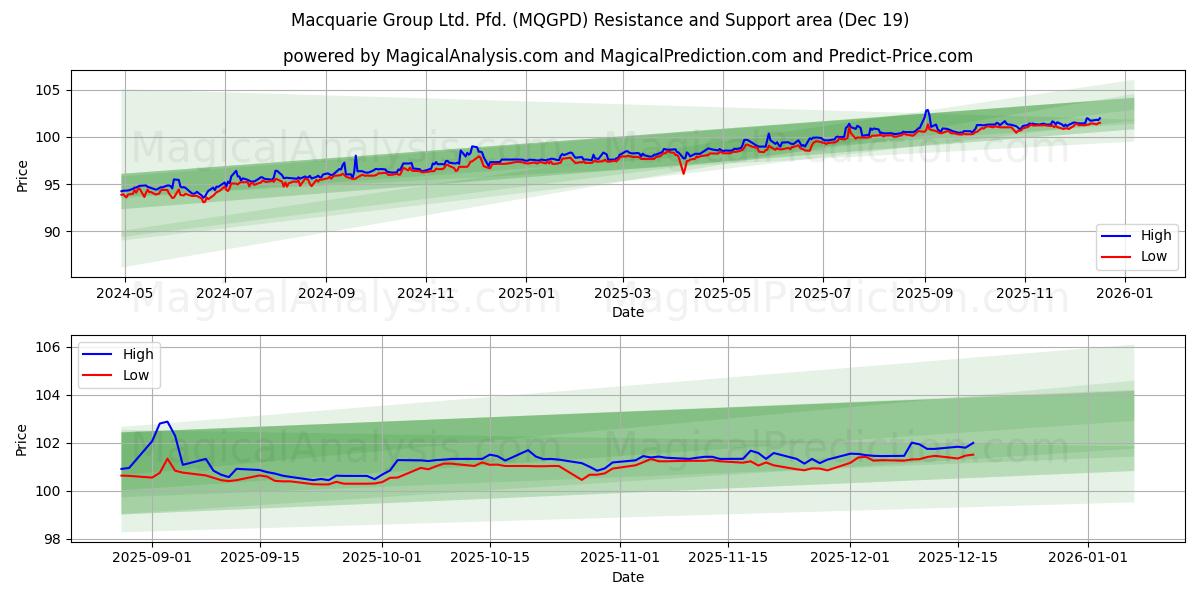Expand the bottom chart legend box
The width and height of the screenshot is (1200, 600).
pos(120,364)
